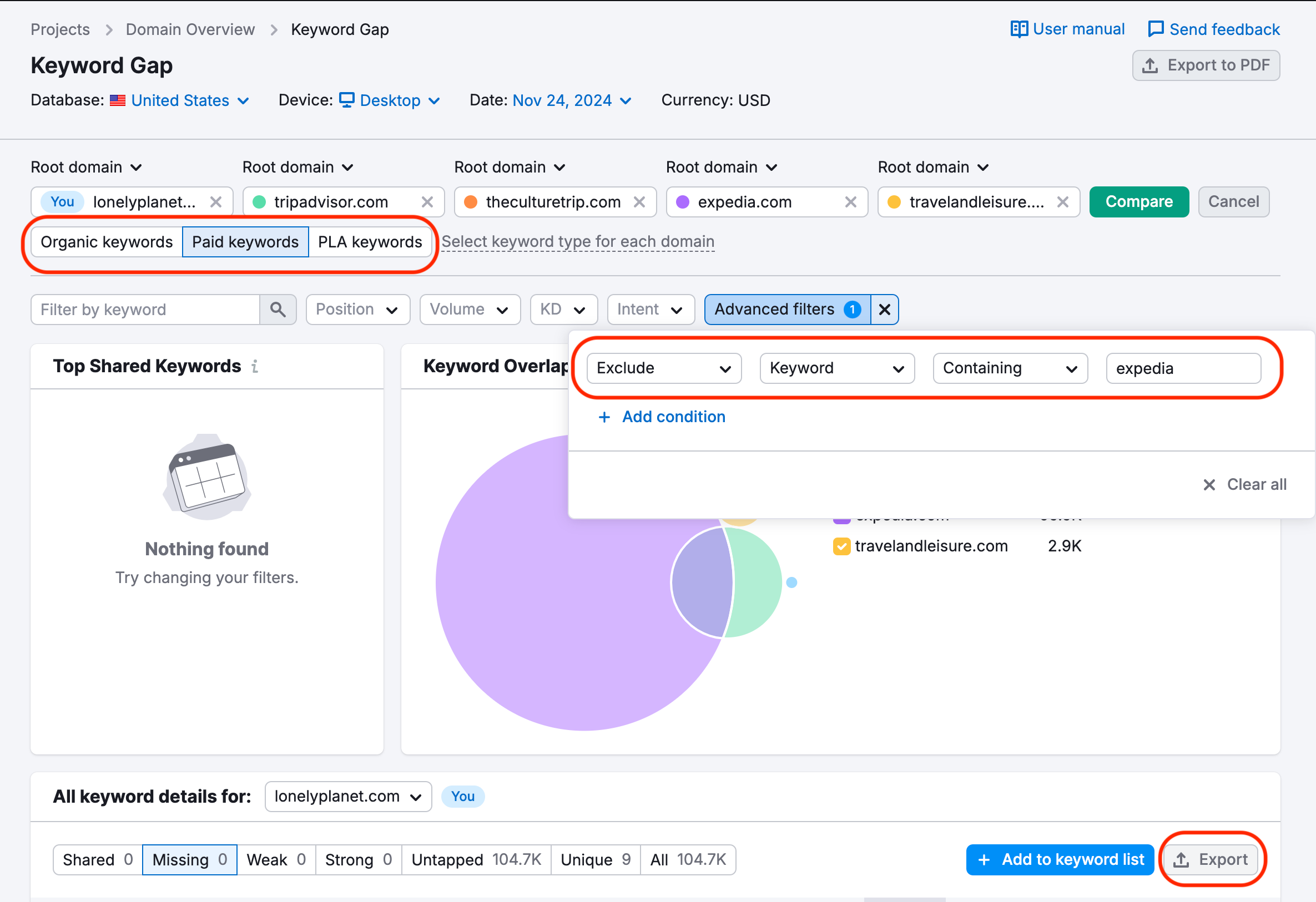Click the X icon beside Clear all
This screenshot has height=902, width=1316.
pyautogui.click(x=1209, y=485)
